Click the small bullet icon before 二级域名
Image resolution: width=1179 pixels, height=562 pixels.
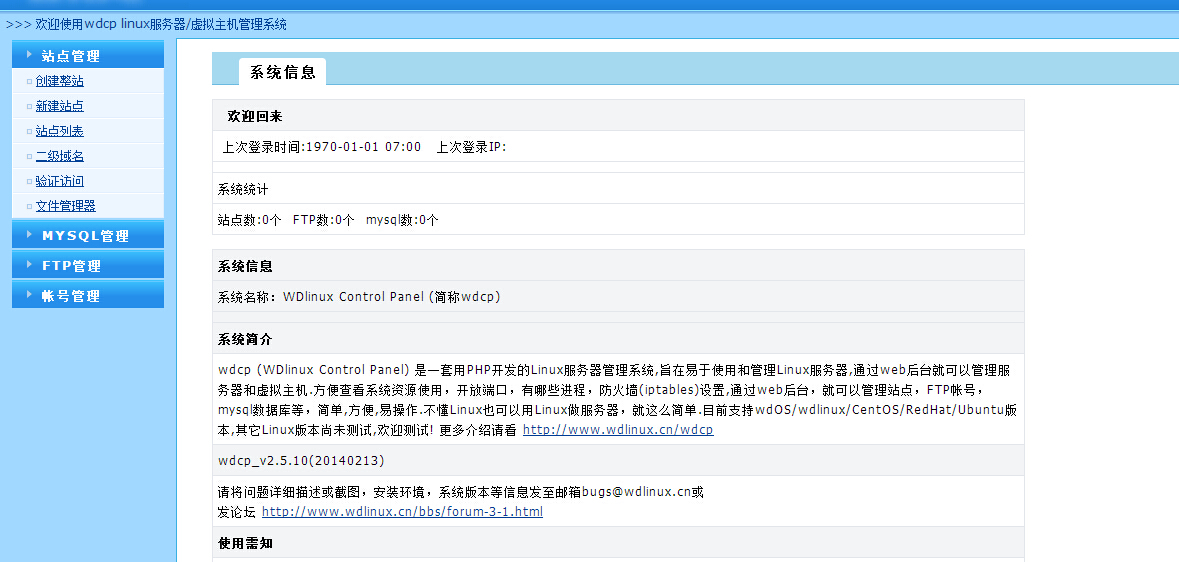[29, 156]
